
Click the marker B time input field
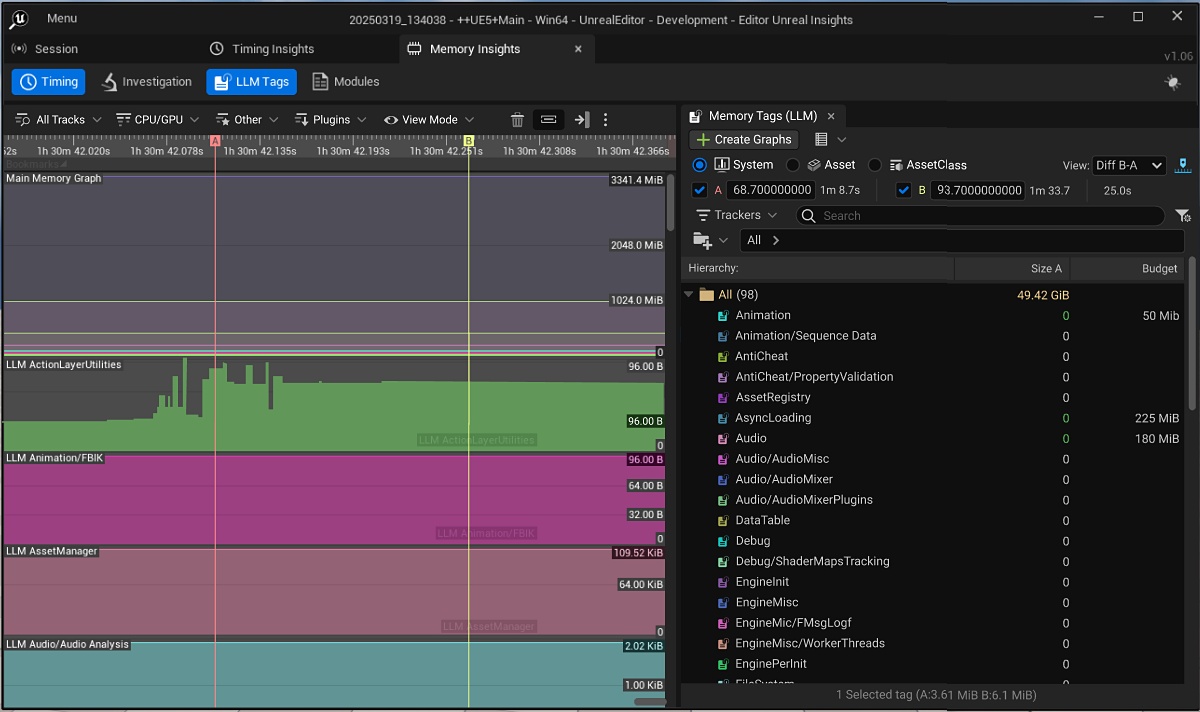coord(978,190)
